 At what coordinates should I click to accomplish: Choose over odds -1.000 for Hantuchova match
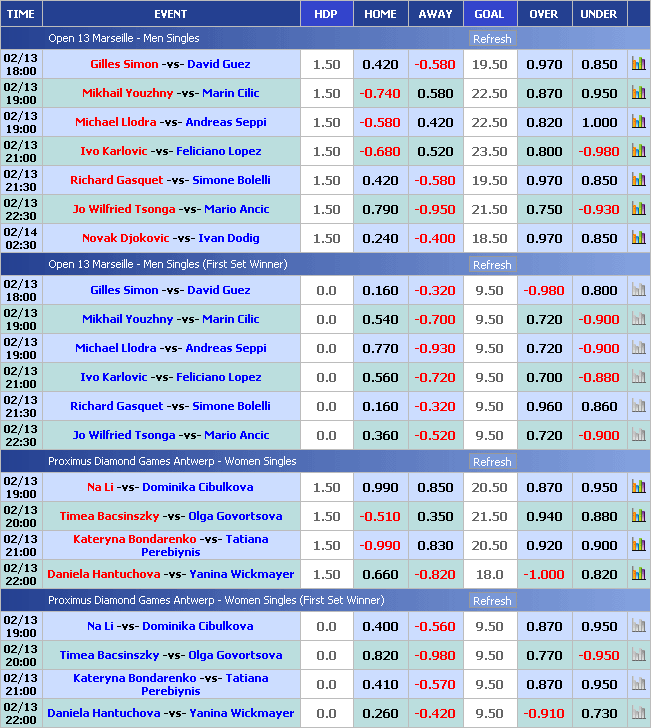pyautogui.click(x=544, y=574)
